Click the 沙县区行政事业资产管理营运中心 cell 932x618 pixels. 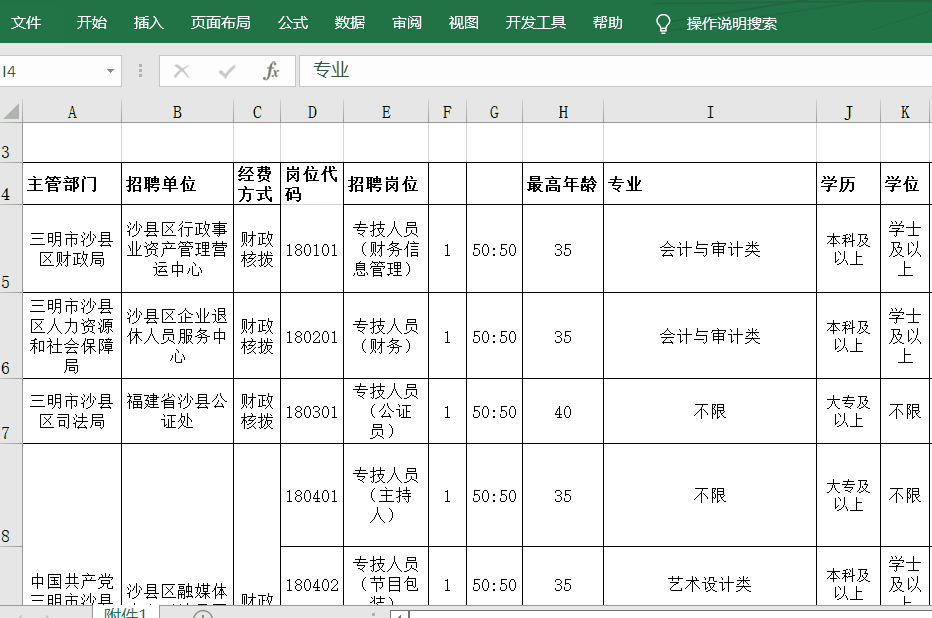177,249
